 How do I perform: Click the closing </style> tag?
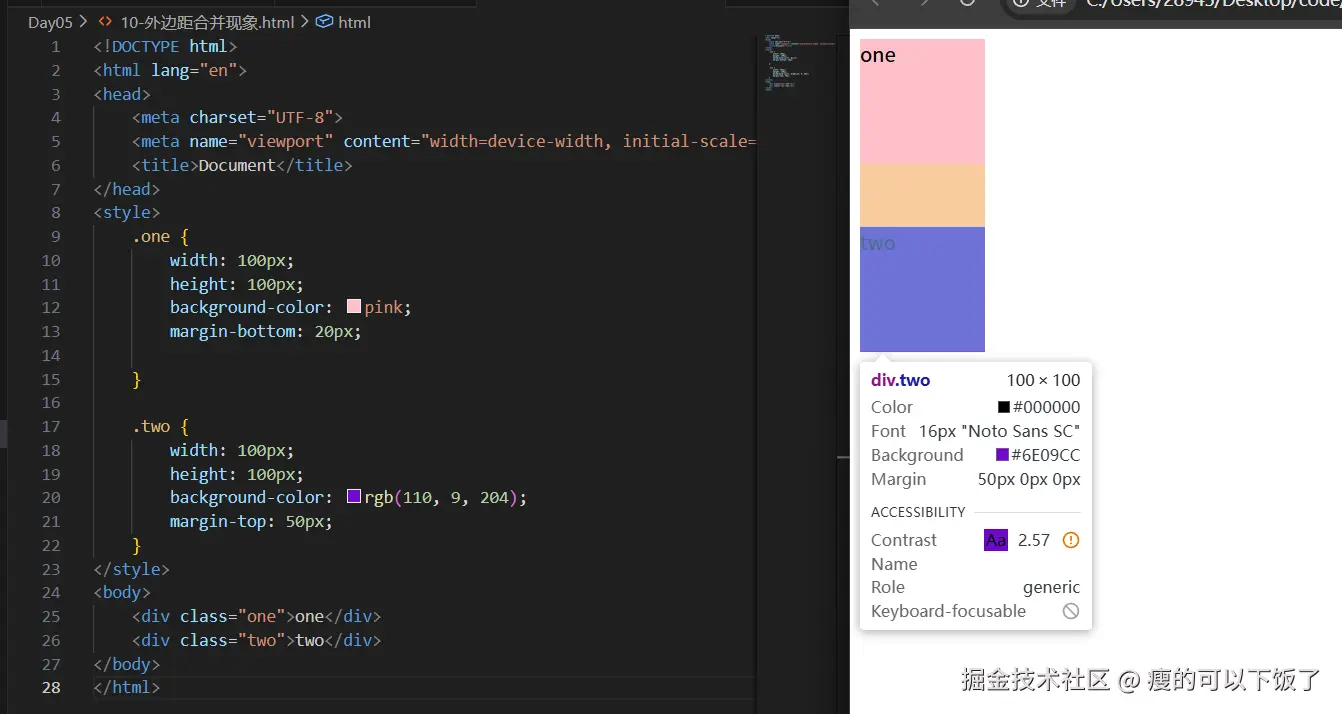pos(132,569)
